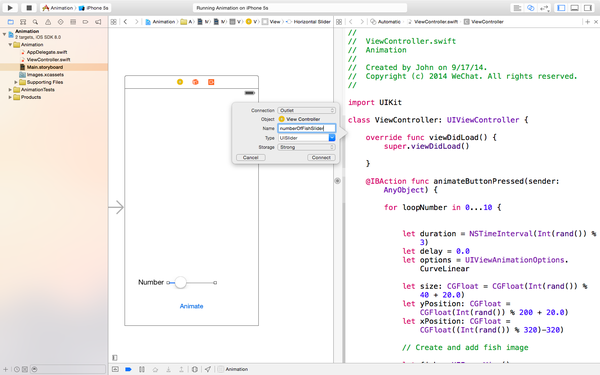Image resolution: width=600 pixels, height=375 pixels.
Task: Click the storyboard editor related items grid icon
Action: [x=114, y=22]
